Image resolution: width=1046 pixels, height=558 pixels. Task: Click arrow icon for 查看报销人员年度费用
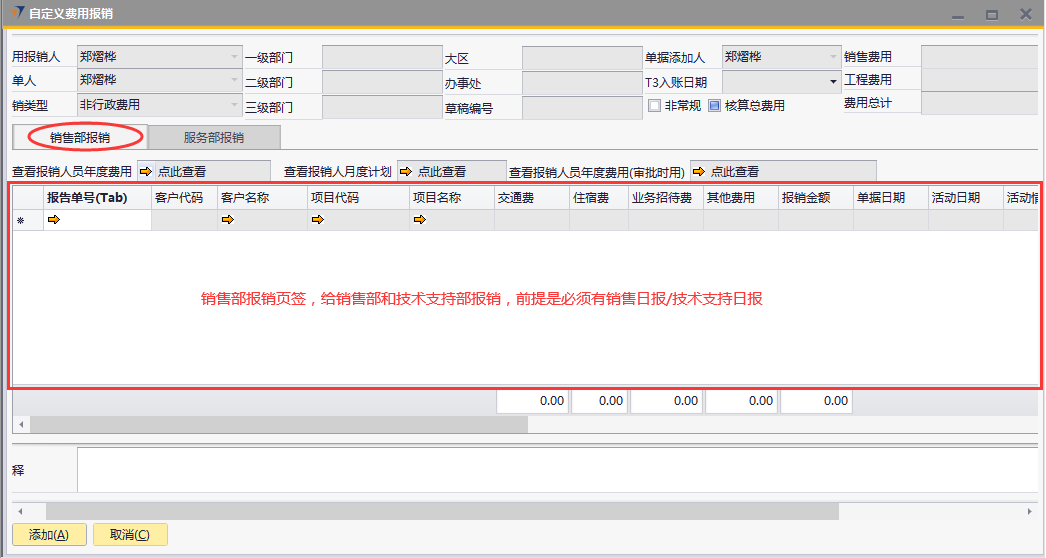click(145, 172)
